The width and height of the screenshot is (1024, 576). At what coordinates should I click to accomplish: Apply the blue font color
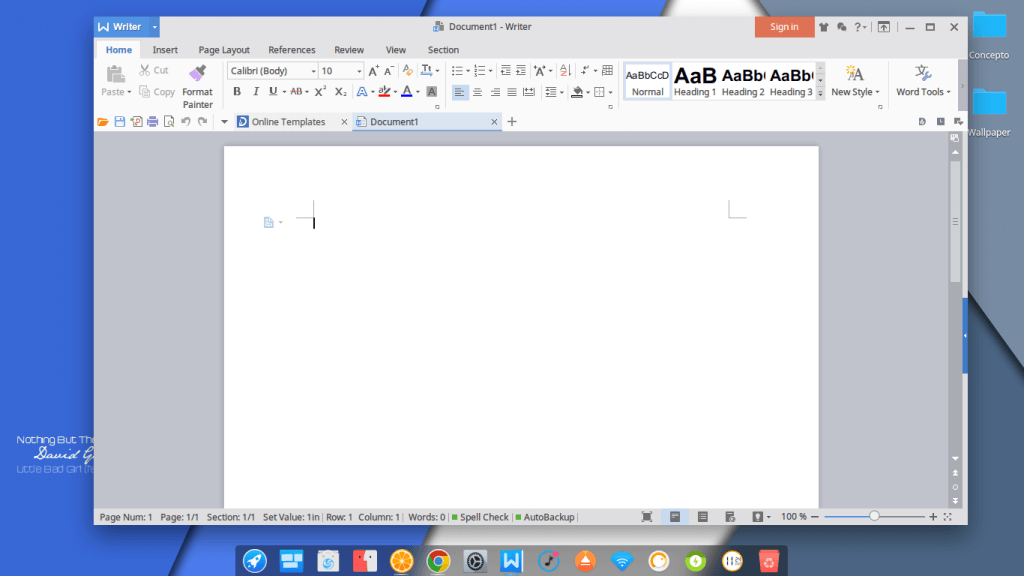coord(407,92)
